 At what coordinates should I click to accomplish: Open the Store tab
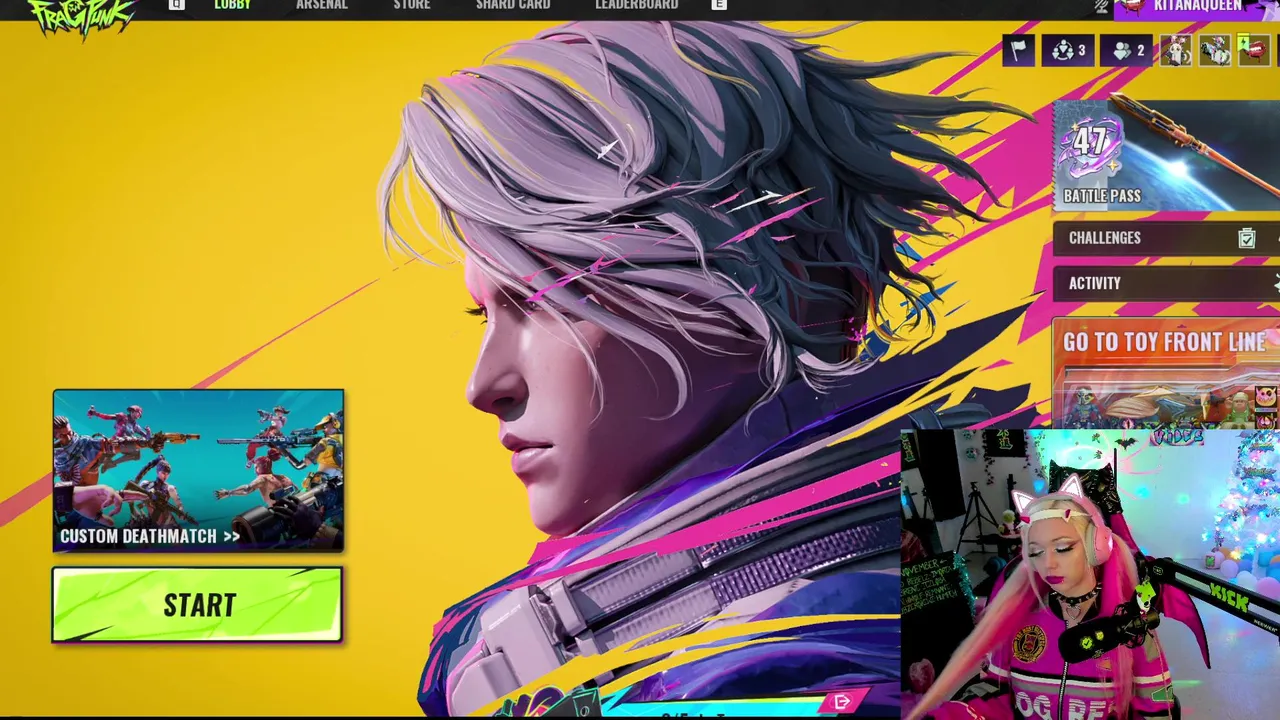click(412, 5)
